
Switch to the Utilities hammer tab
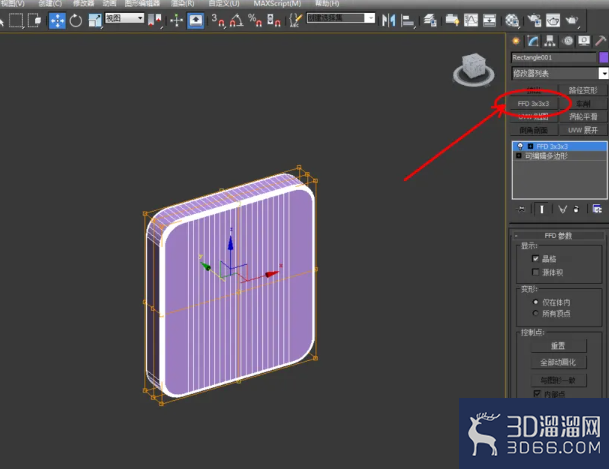pos(600,41)
